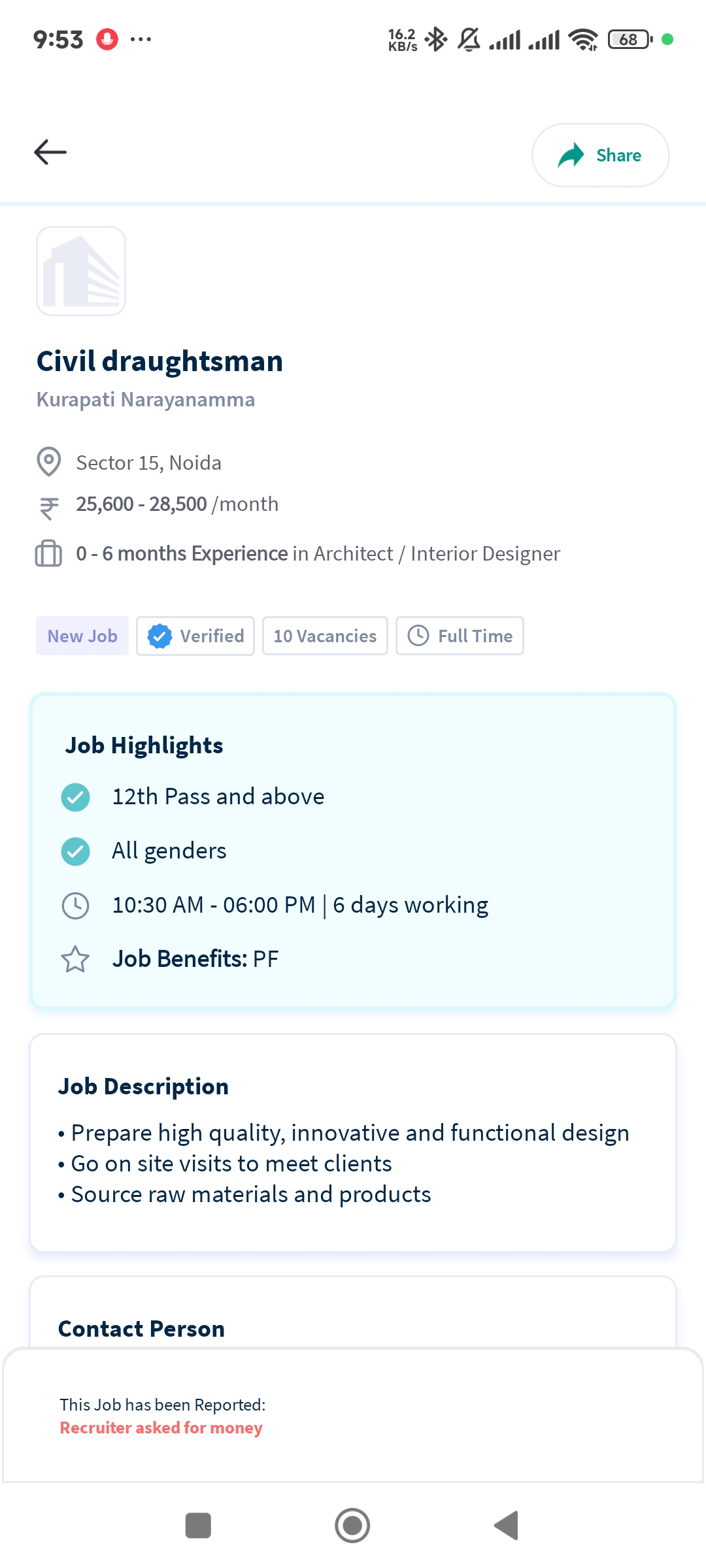
Task: Tap the location pin icon
Action: (x=48, y=462)
